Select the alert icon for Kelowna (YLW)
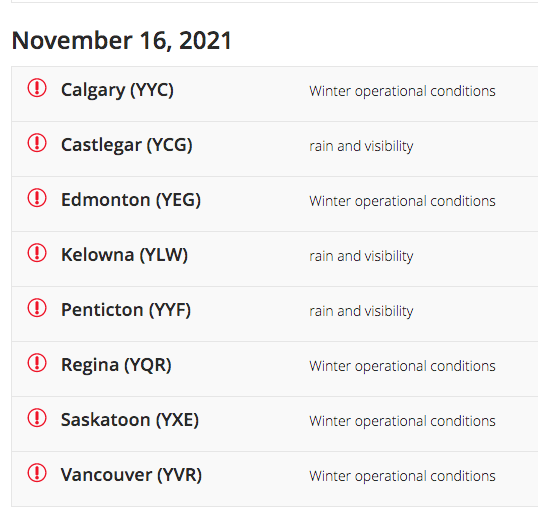The image size is (538, 531). coord(37,253)
